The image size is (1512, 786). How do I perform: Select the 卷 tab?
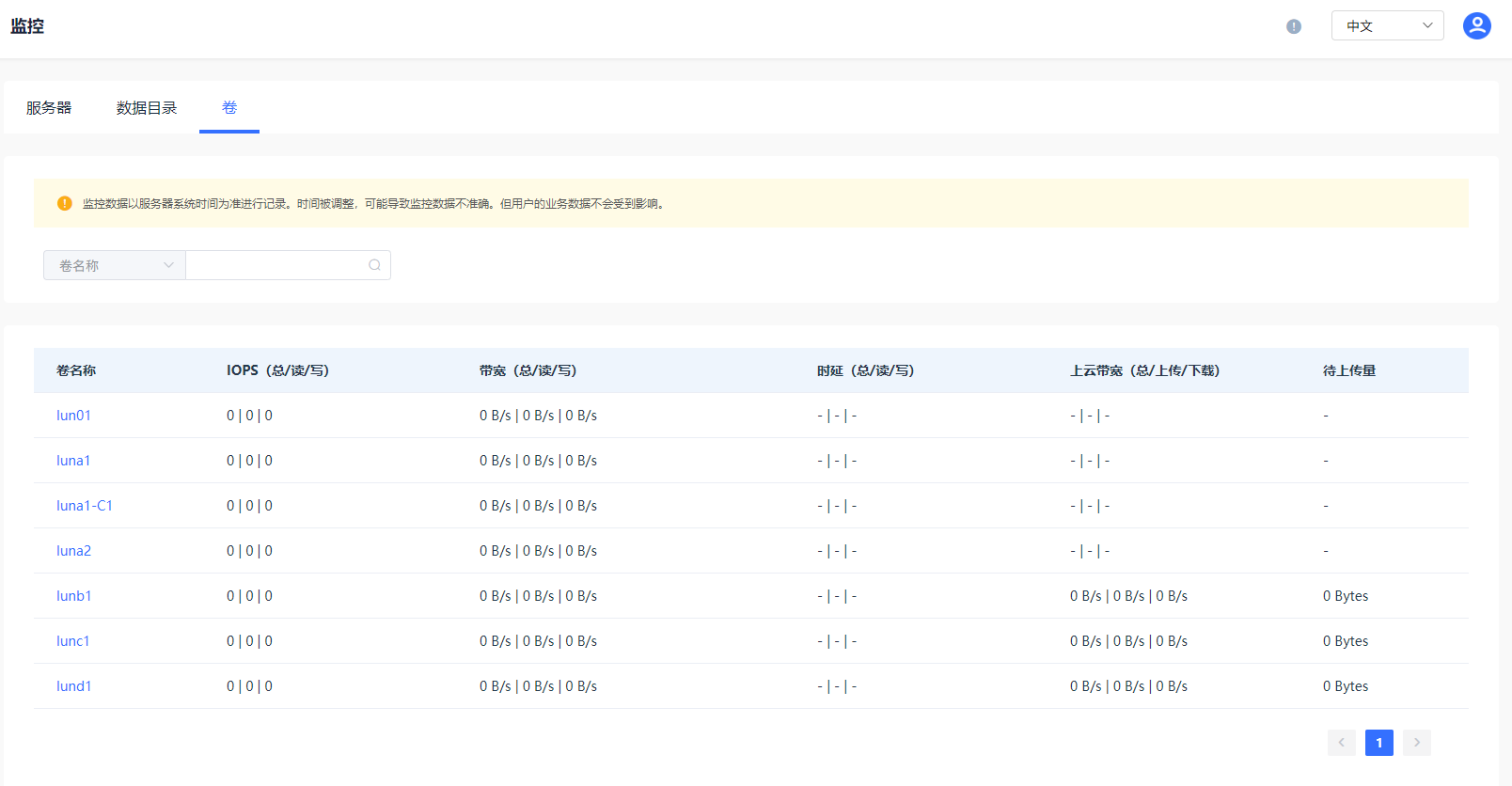point(229,108)
